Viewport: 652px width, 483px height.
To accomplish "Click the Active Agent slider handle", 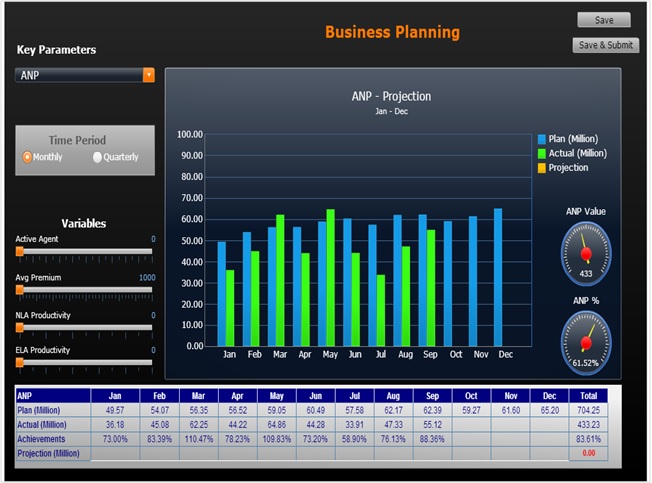I will [x=19, y=253].
